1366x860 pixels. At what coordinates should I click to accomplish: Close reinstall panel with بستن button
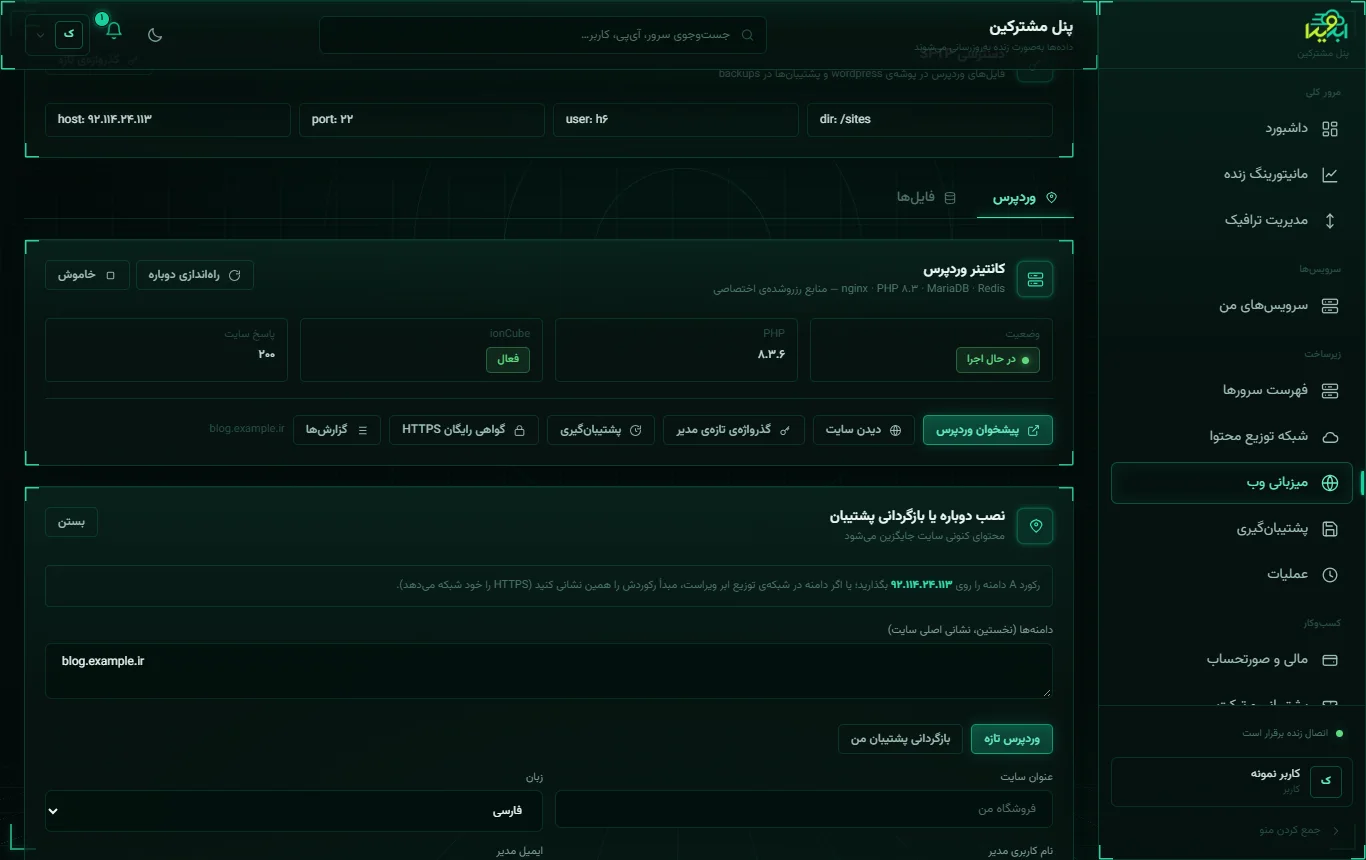pos(71,522)
